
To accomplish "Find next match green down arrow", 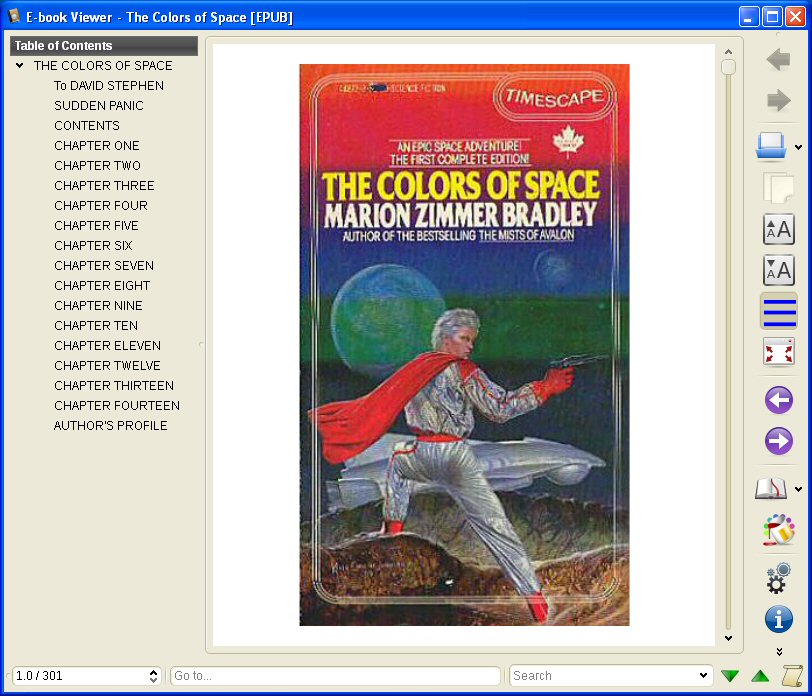I will click(730, 676).
